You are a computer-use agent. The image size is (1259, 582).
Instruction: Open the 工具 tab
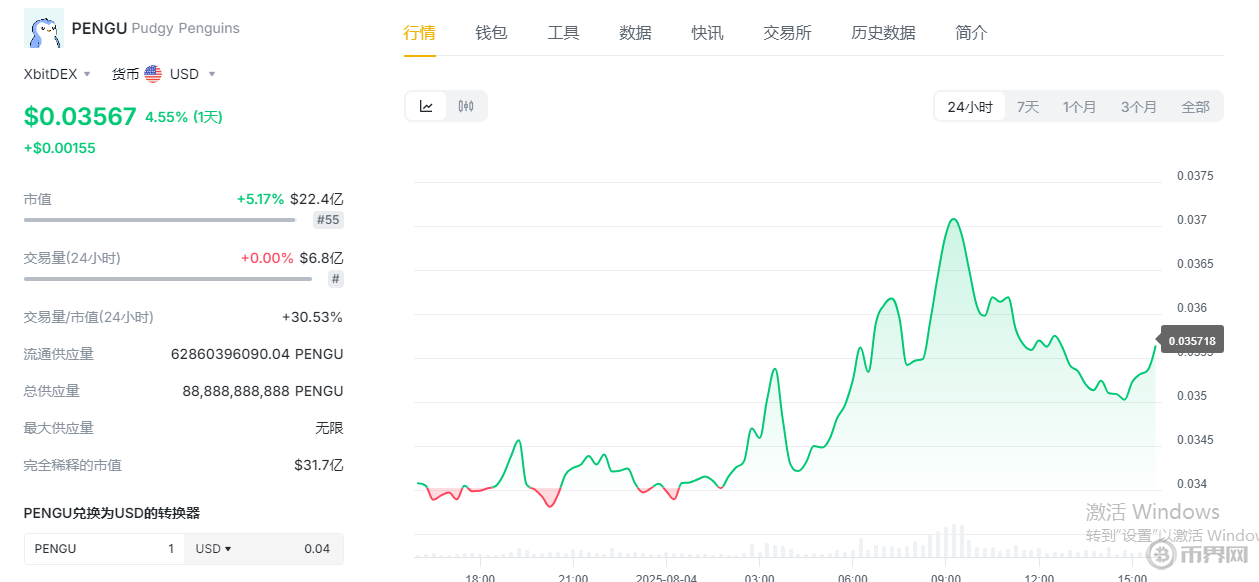(564, 32)
